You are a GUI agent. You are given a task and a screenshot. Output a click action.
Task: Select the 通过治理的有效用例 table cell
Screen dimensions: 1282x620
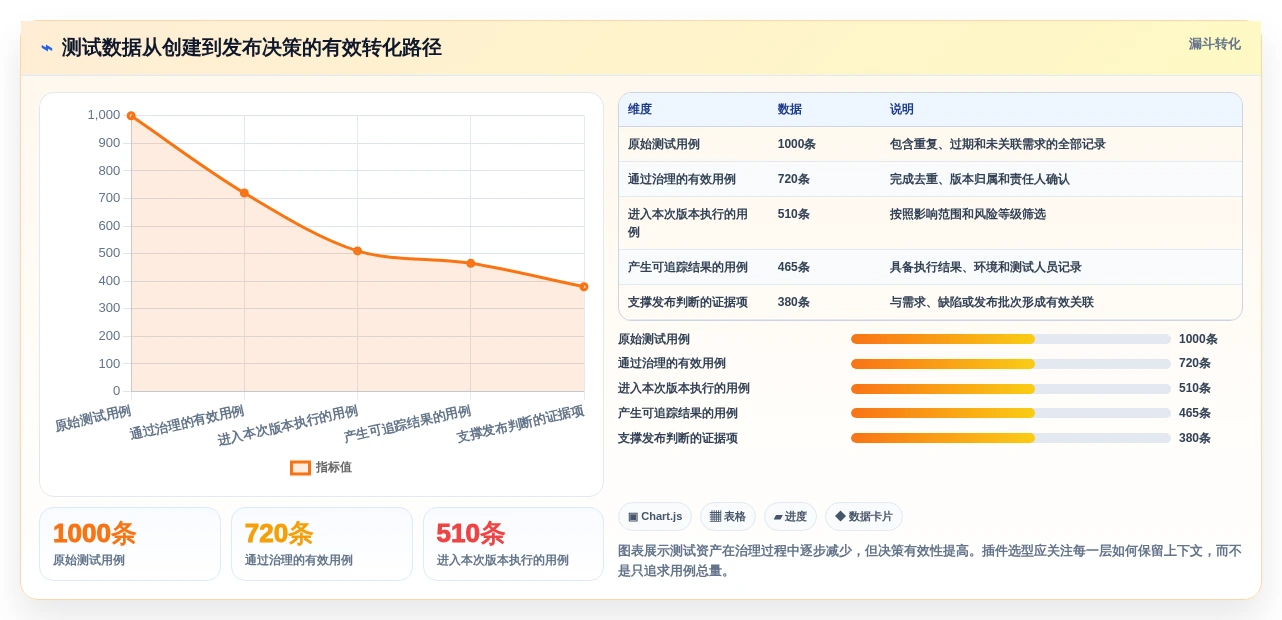(682, 179)
